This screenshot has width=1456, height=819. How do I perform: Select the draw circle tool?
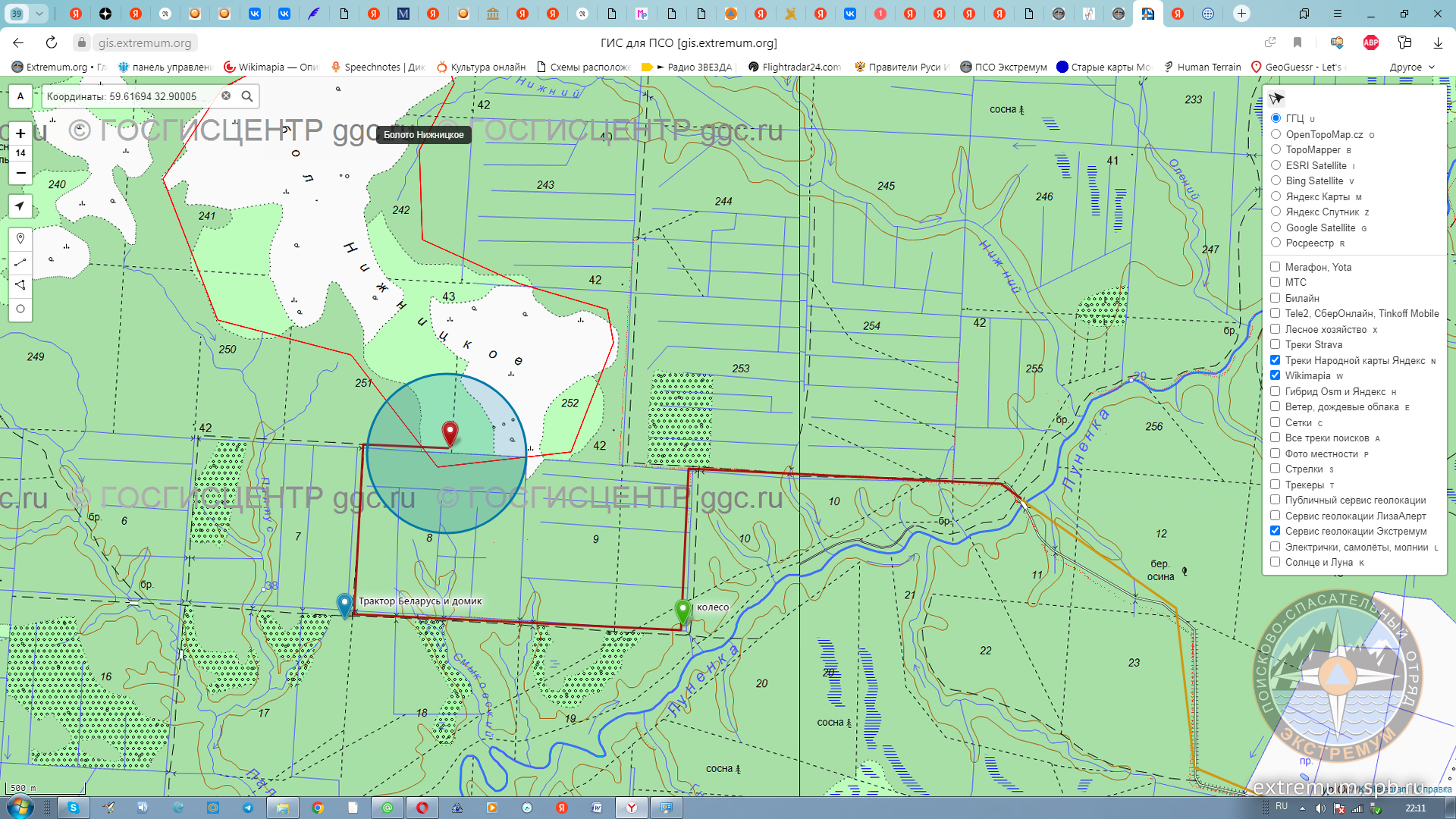20,309
